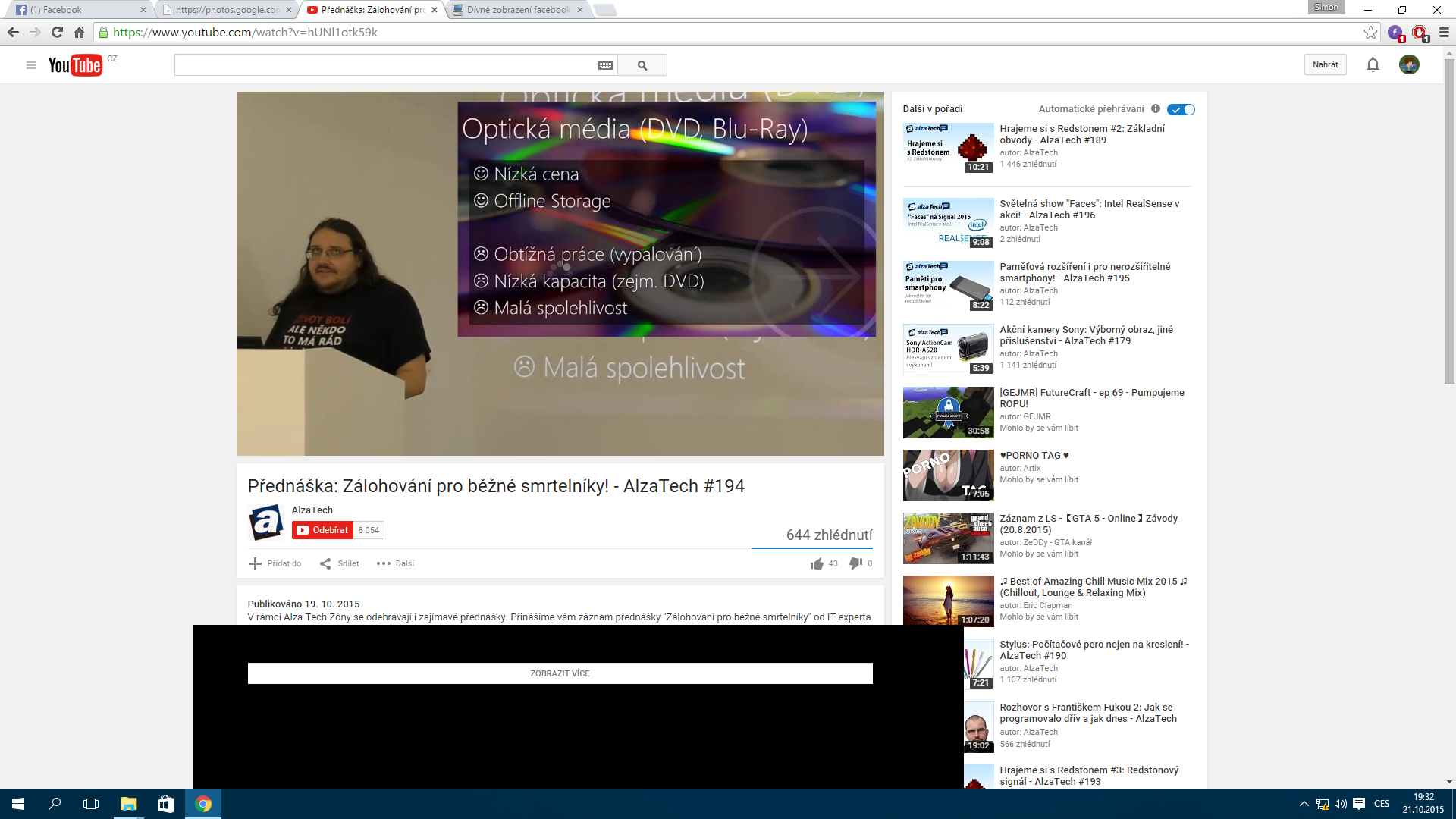Screen dimensions: 1456x819
Task: Open File Explorer from taskbar
Action: [x=128, y=804]
